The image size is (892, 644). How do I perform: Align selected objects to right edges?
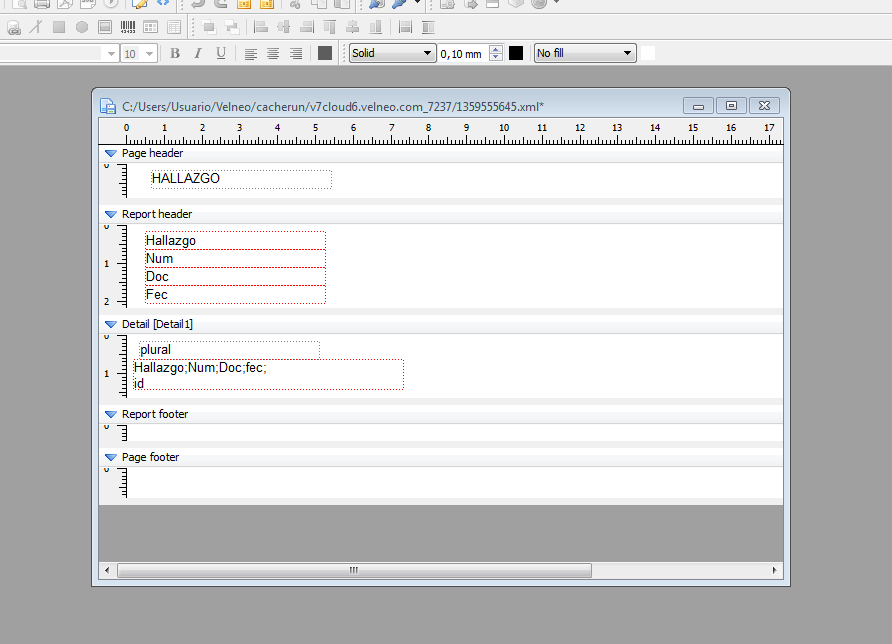coord(307,27)
